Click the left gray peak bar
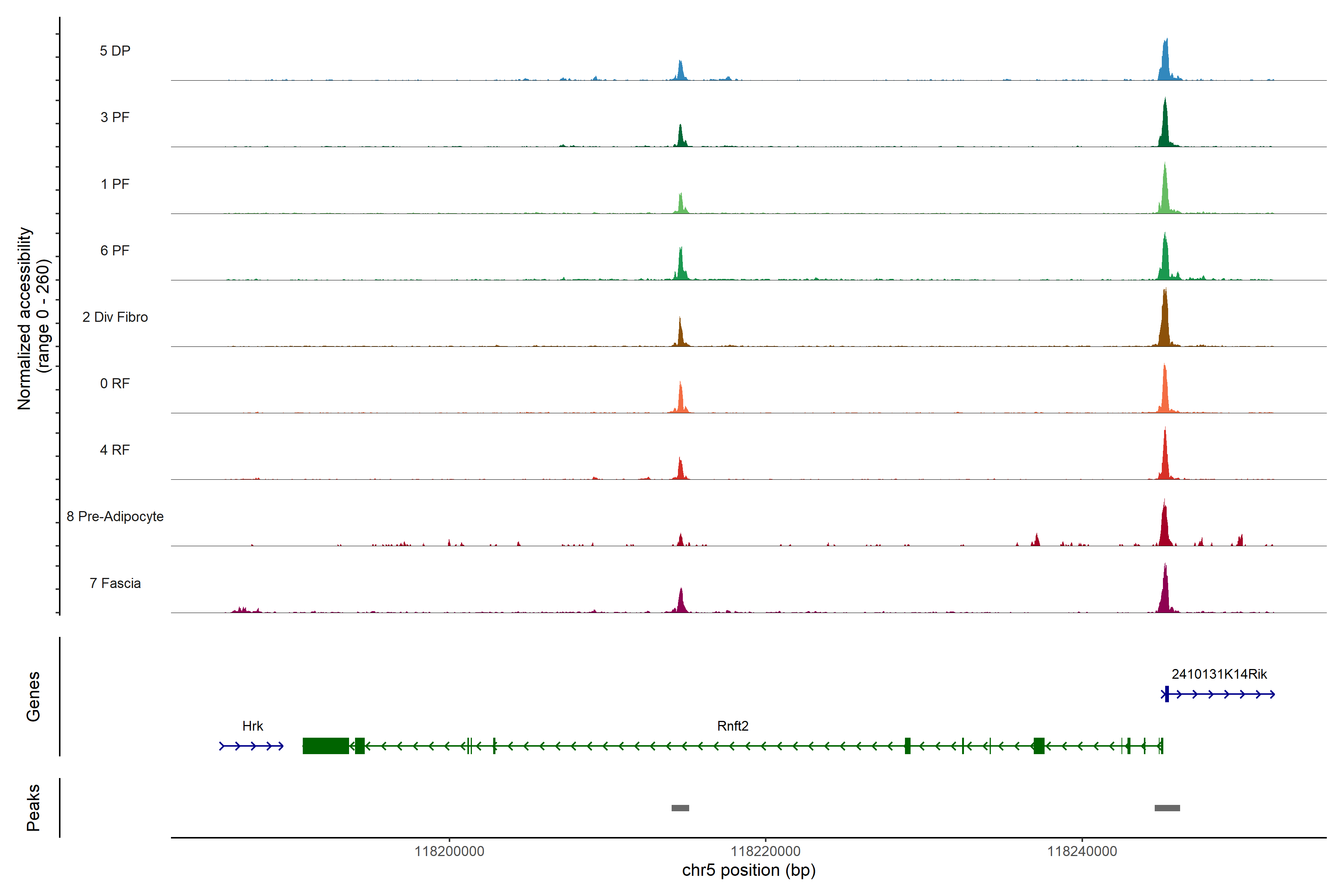The width and height of the screenshot is (1344, 896). coord(680,808)
